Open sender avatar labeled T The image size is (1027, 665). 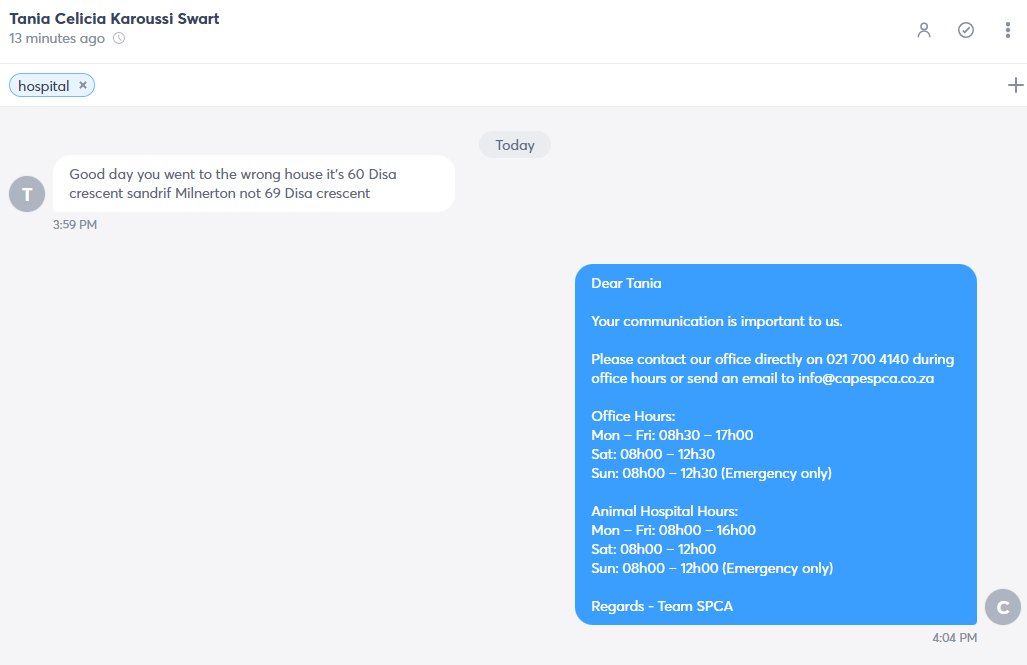[27, 194]
